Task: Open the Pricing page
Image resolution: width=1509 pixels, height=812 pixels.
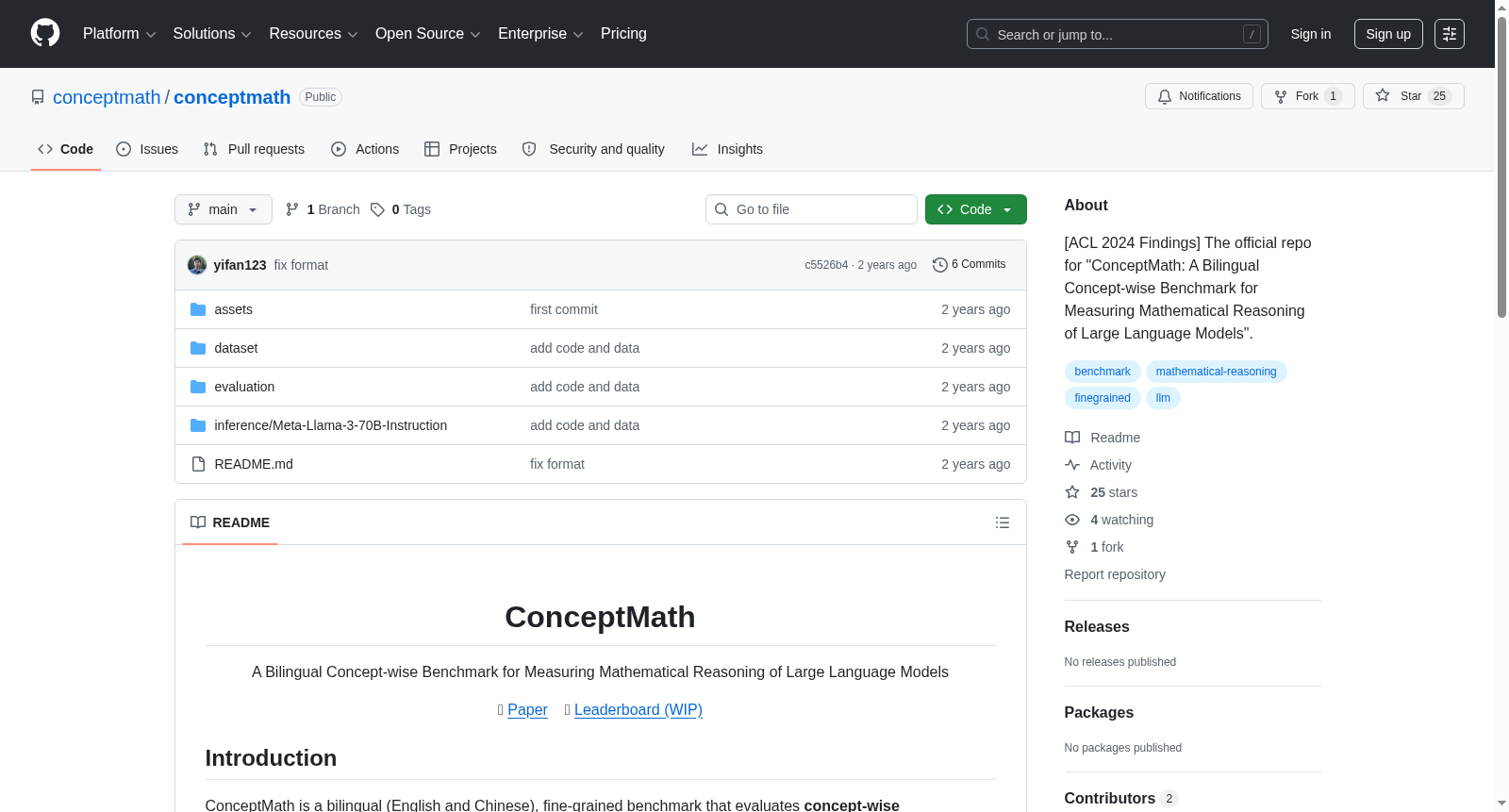Action: click(x=623, y=34)
